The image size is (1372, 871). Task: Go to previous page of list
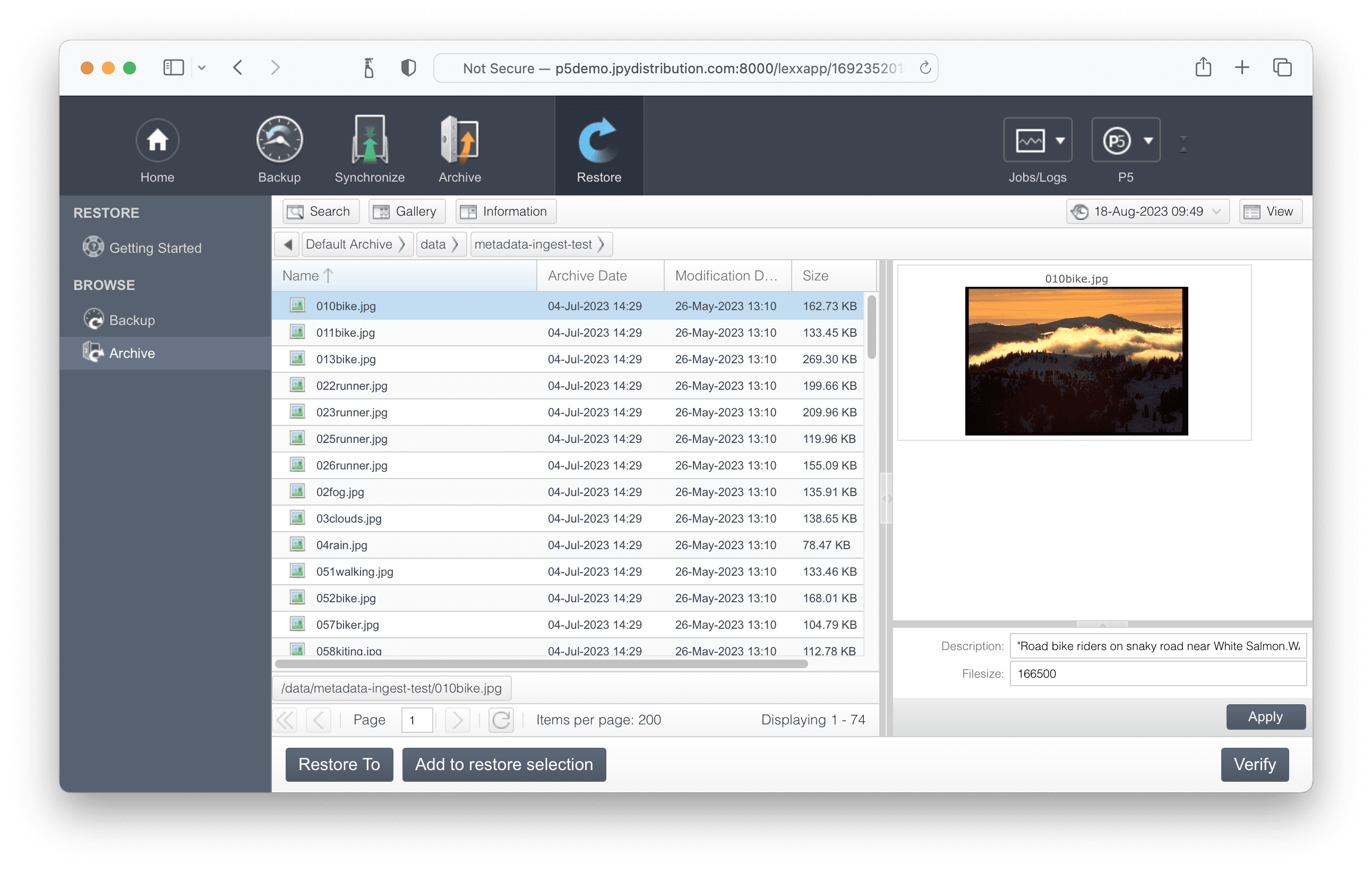[x=319, y=720]
